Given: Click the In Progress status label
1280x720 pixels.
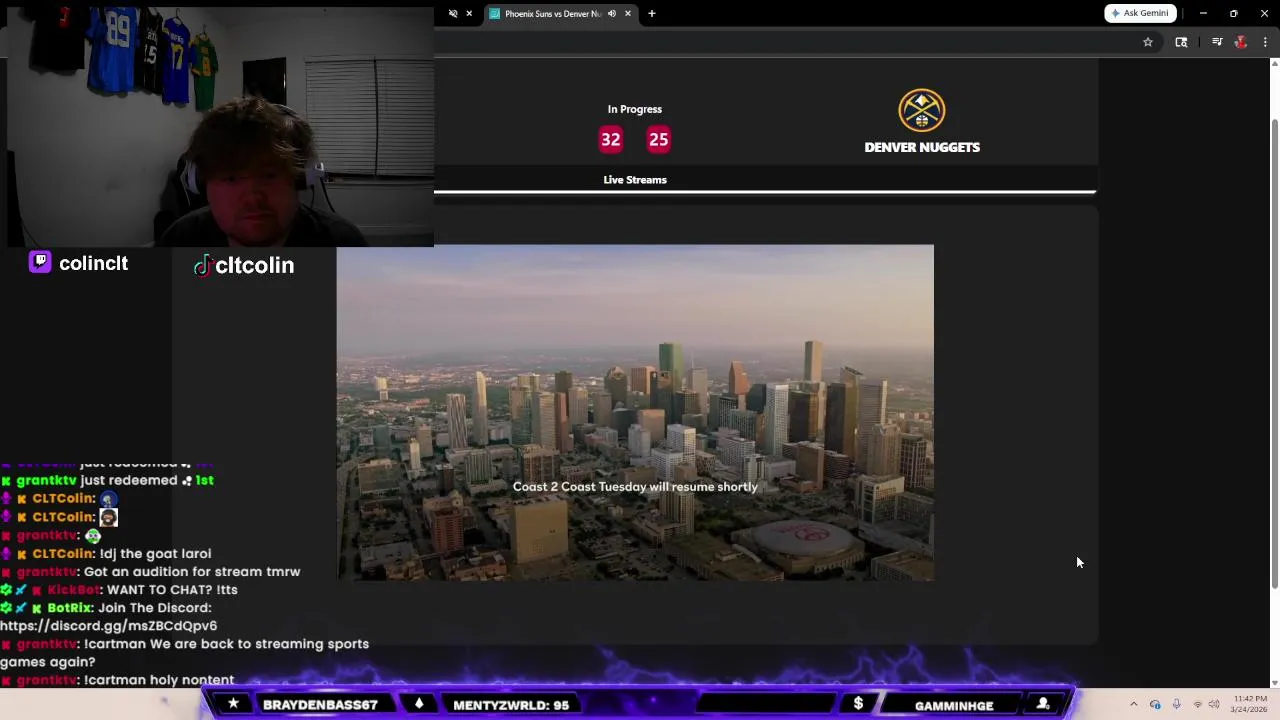Looking at the screenshot, I should (x=635, y=109).
